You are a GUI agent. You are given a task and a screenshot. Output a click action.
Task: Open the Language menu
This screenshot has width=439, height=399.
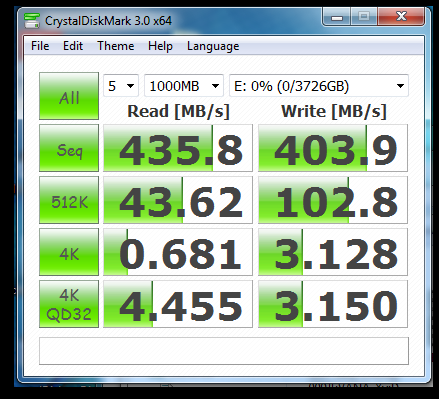213,46
